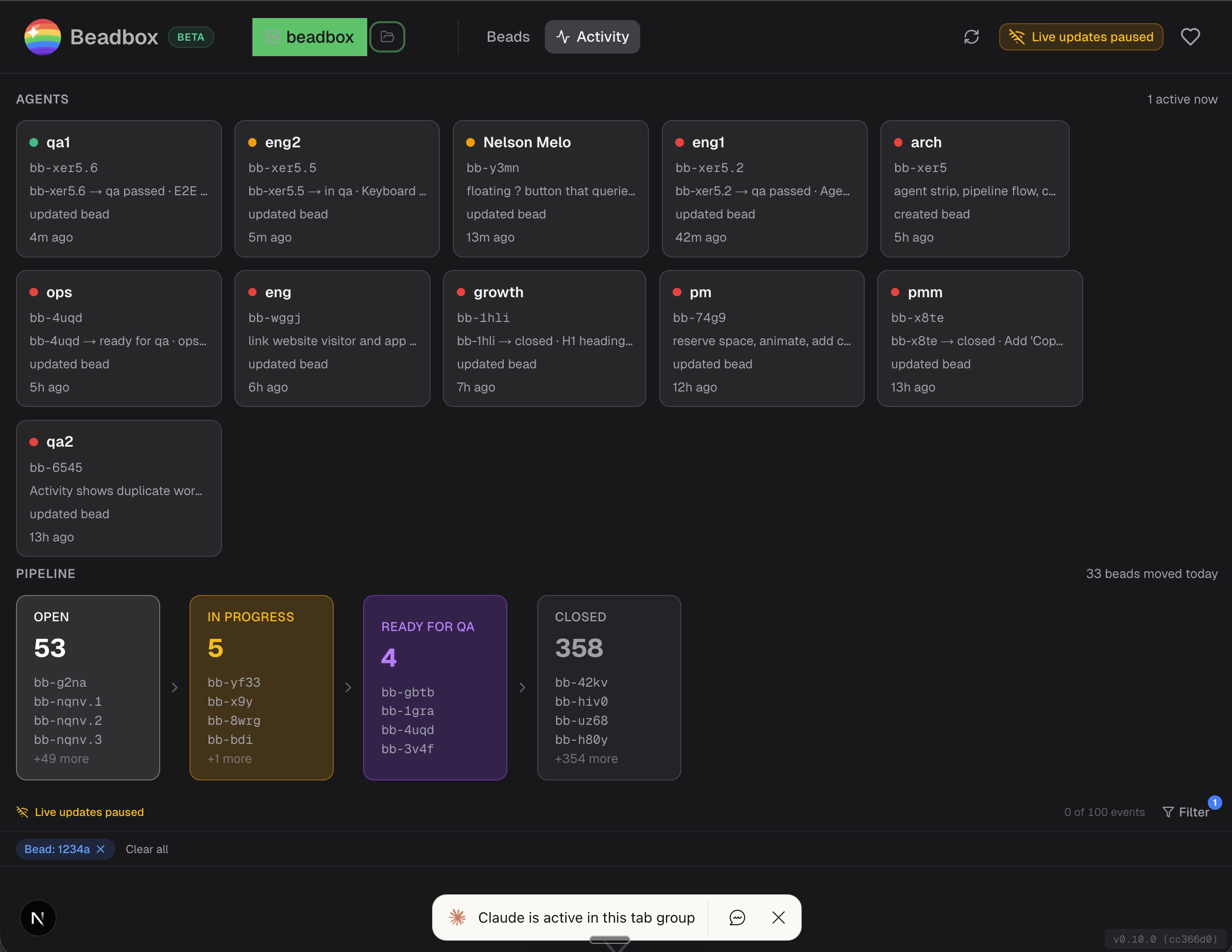
Task: Dismiss the Claude is active banner
Action: [778, 917]
